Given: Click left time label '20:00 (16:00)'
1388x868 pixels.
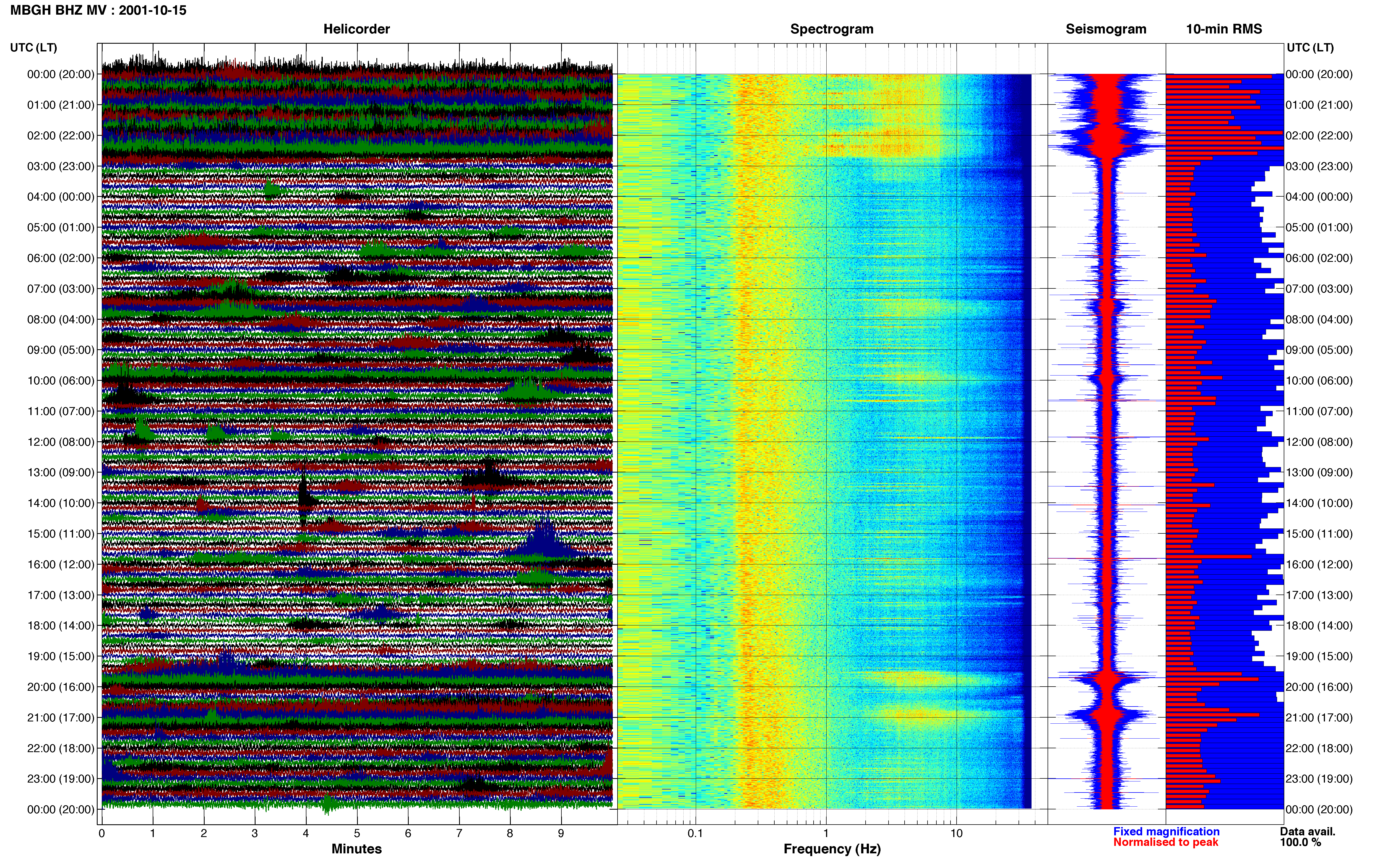Looking at the screenshot, I should pyautogui.click(x=61, y=687).
